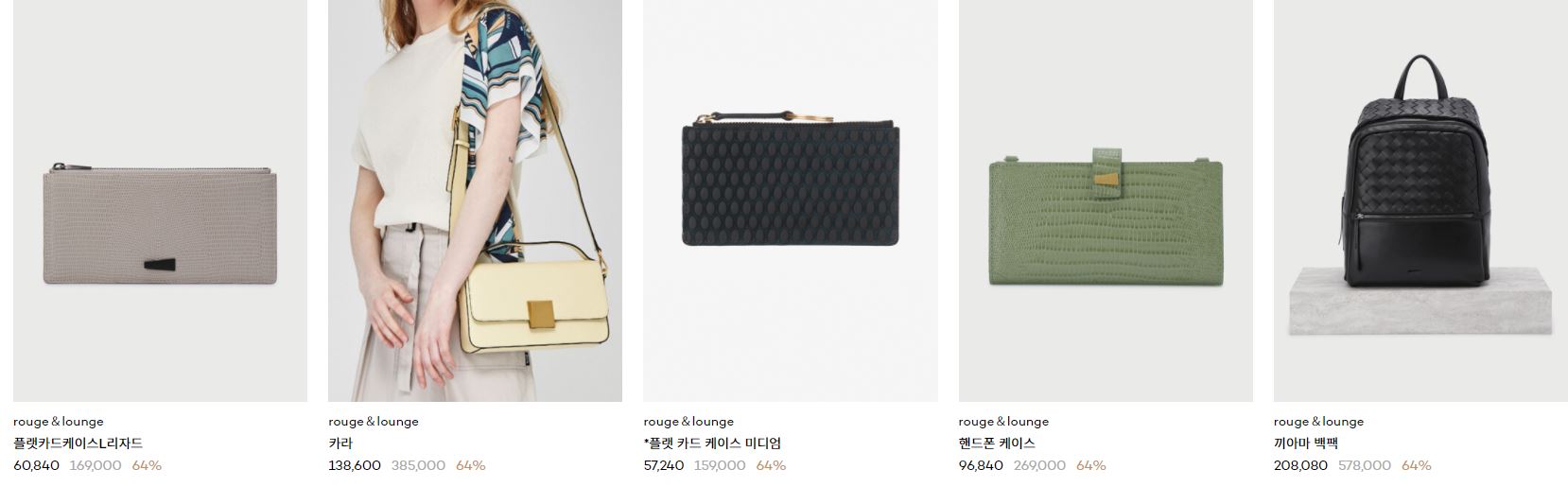Click rouge & lounge brand above 카라

[374, 422]
